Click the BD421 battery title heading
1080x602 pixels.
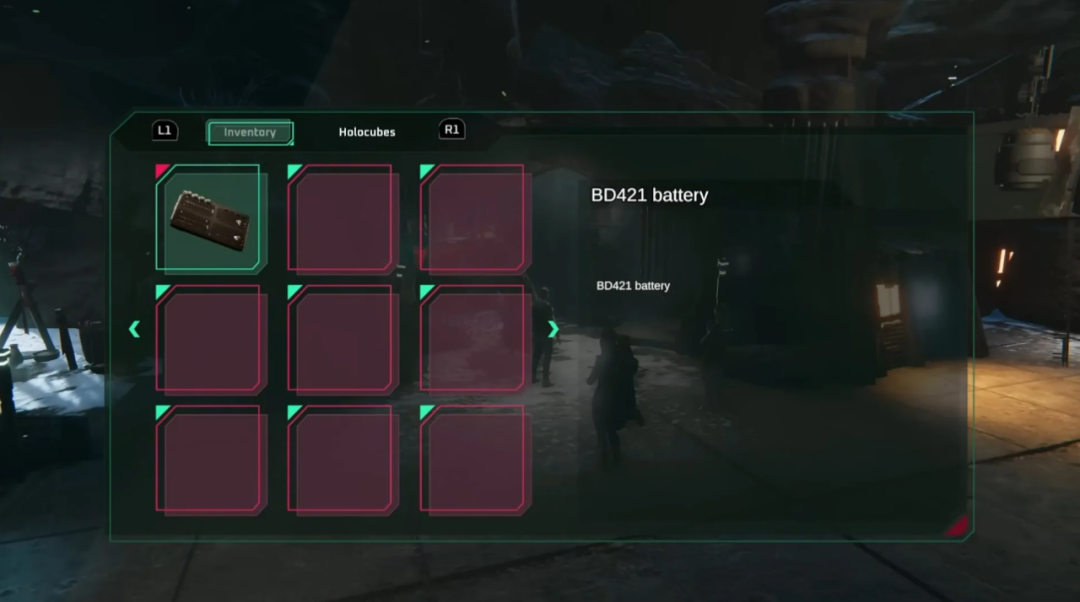click(650, 196)
